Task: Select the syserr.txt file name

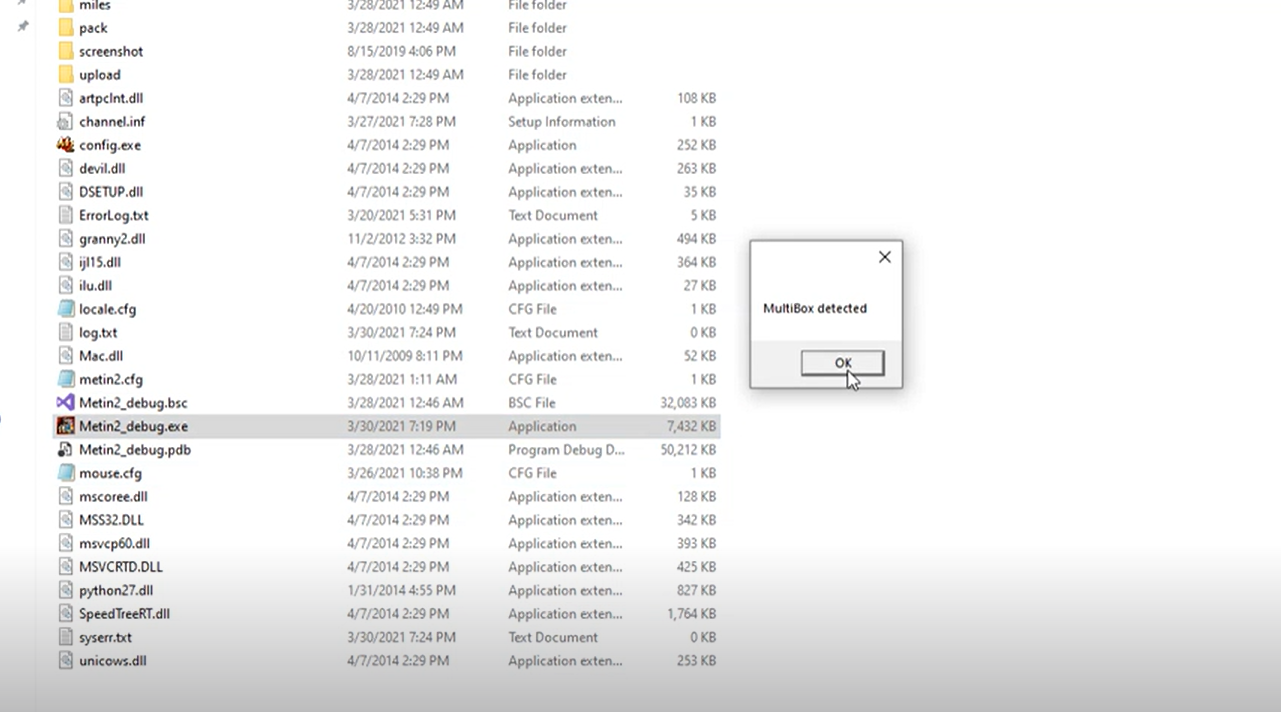Action: [105, 637]
